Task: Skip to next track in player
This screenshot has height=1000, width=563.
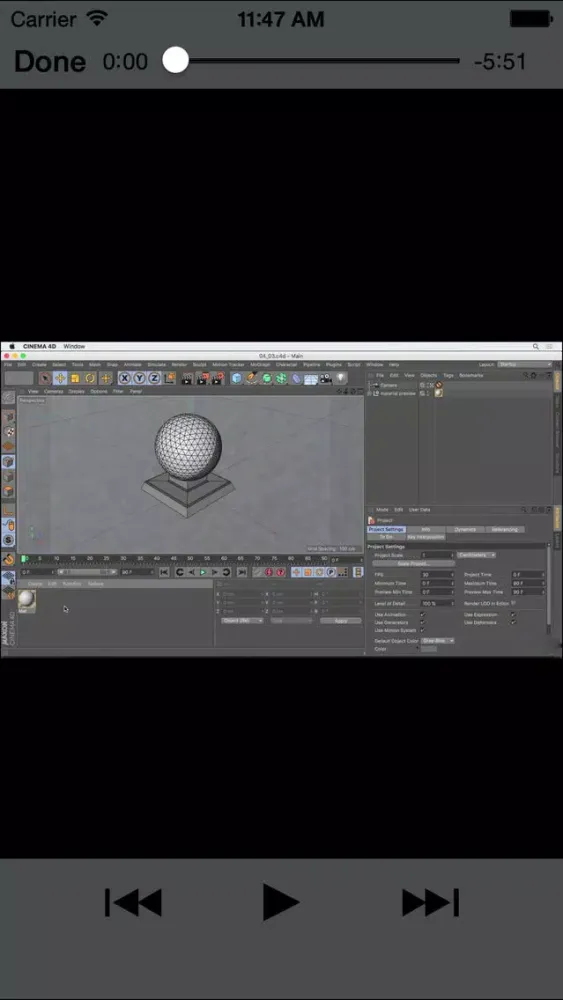Action: [430, 902]
